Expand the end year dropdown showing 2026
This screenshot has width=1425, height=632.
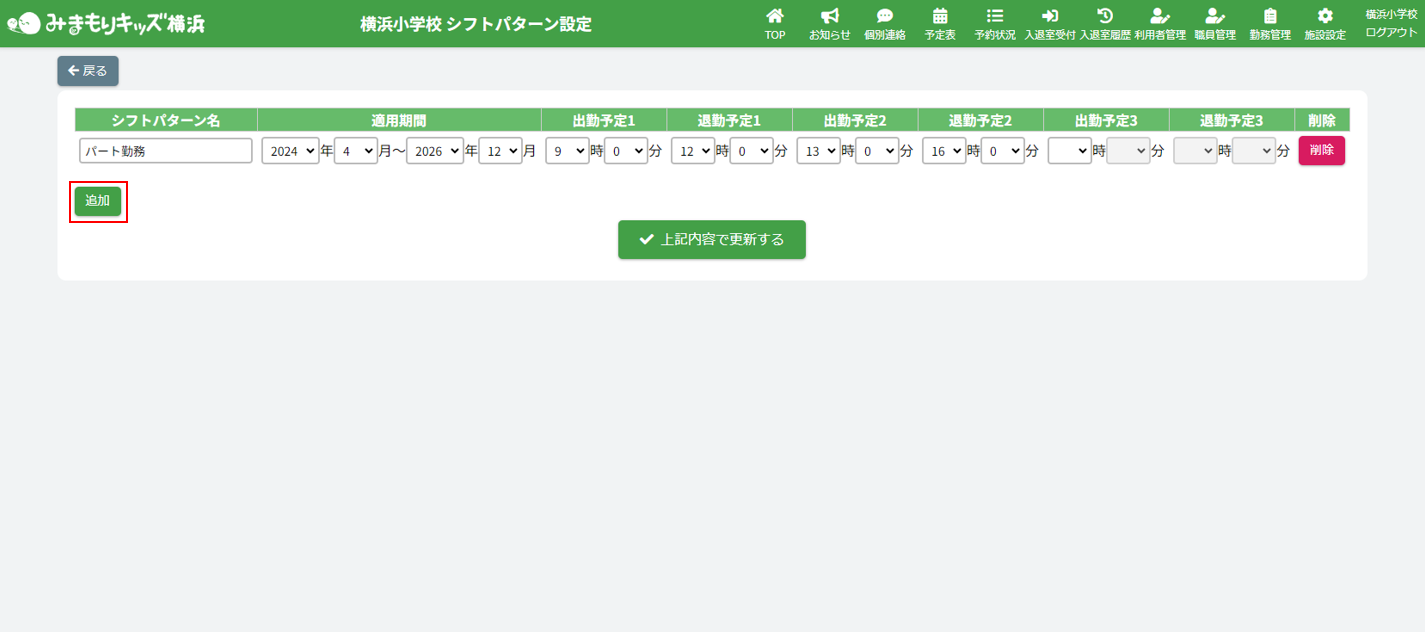[434, 151]
